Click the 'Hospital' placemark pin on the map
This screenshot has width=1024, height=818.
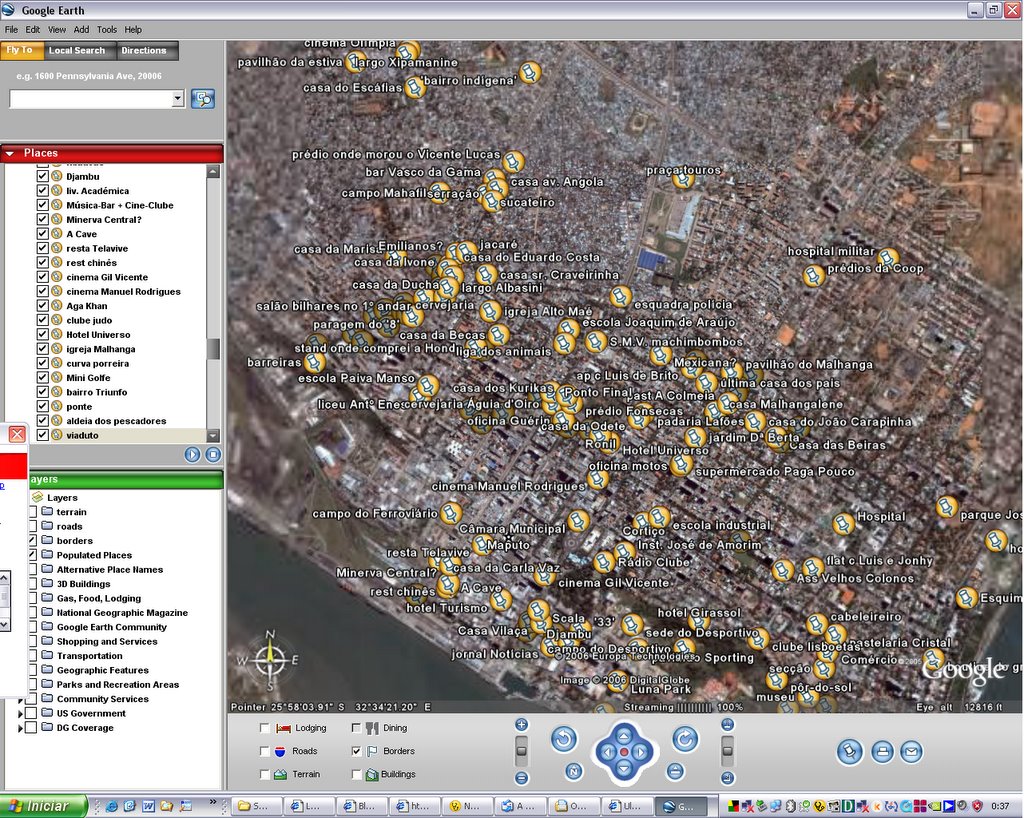843,524
